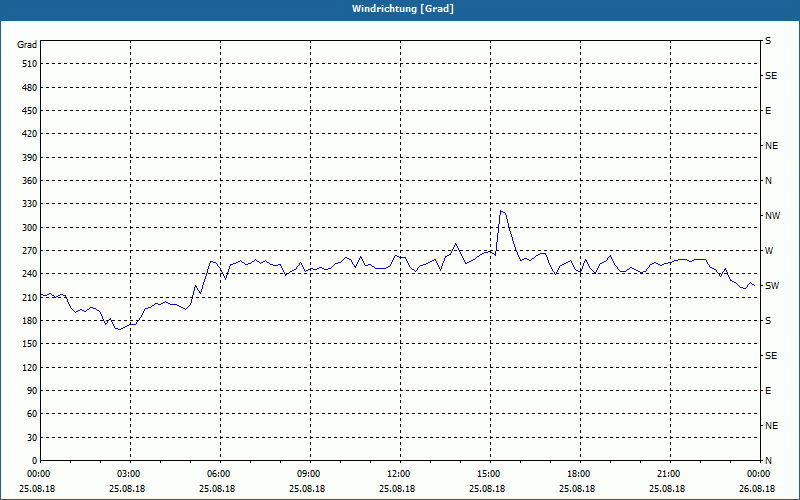Click the 450 degree axis label
The image size is (800, 500).
coord(30,111)
